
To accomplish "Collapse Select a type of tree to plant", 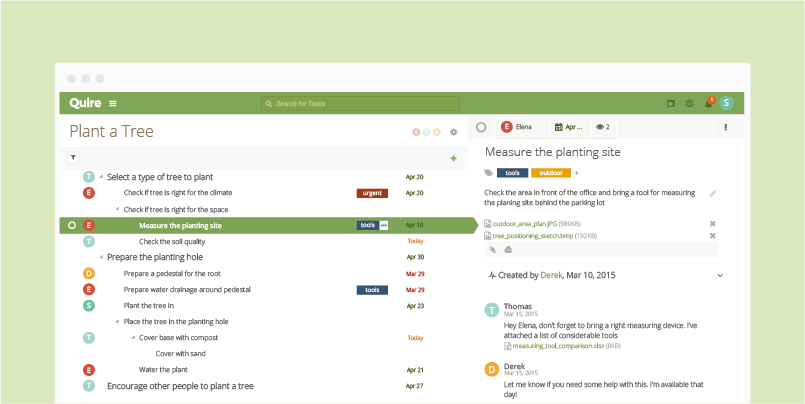I will (101, 177).
